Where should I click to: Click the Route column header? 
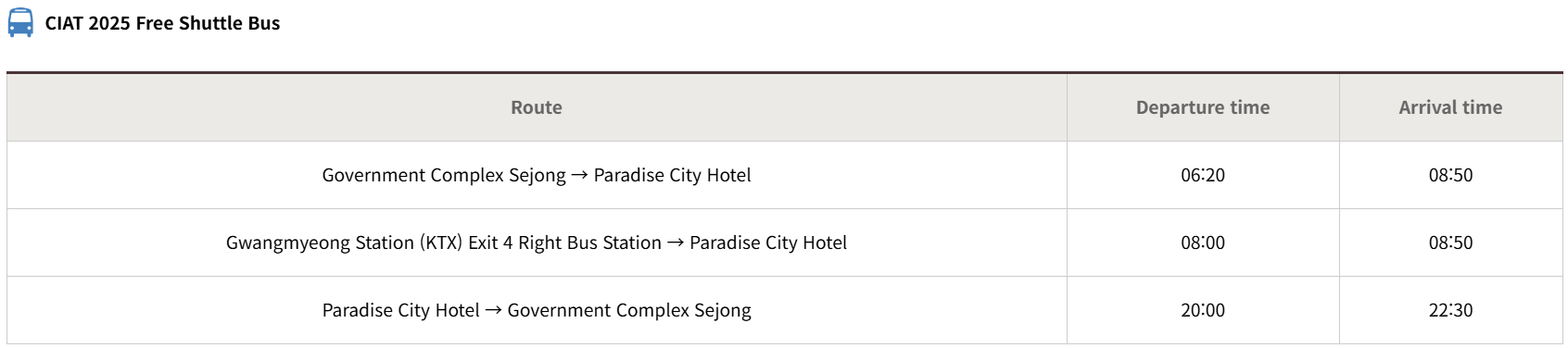point(537,107)
